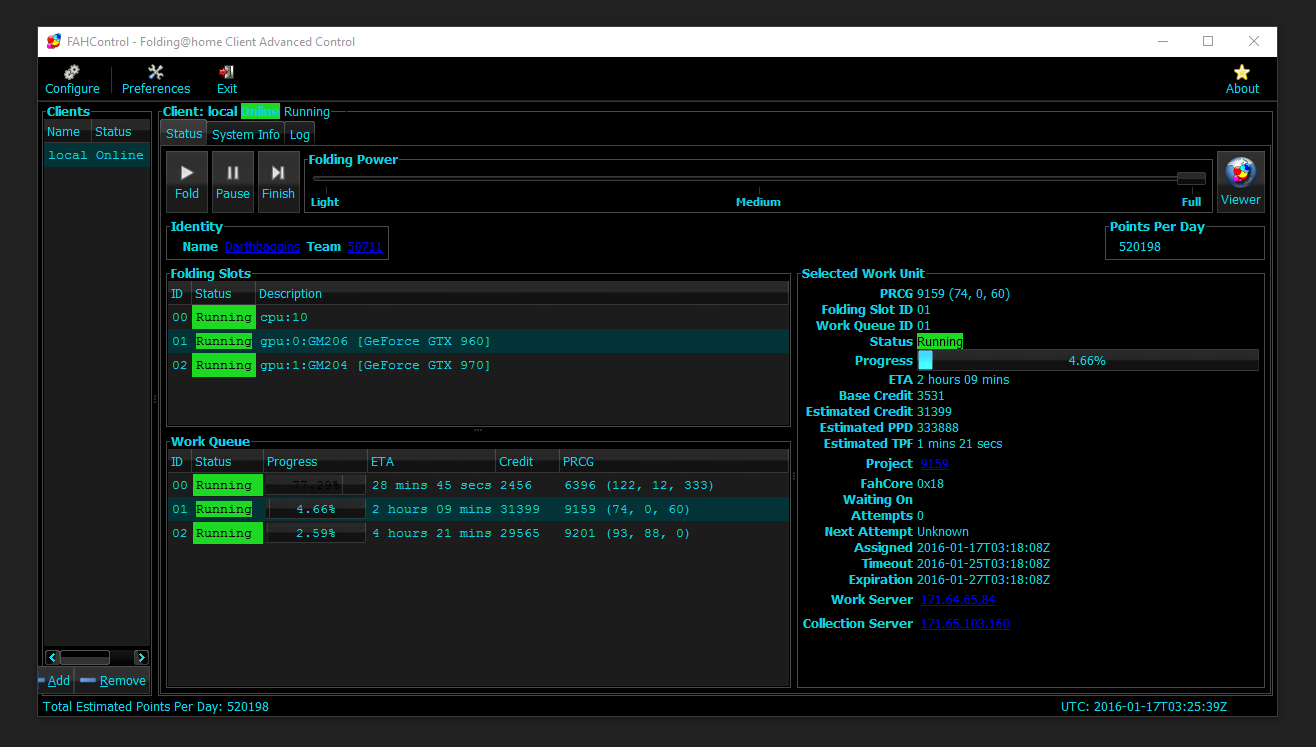
Task: Click Total Estimated Points Per Day status text
Action: (156, 706)
